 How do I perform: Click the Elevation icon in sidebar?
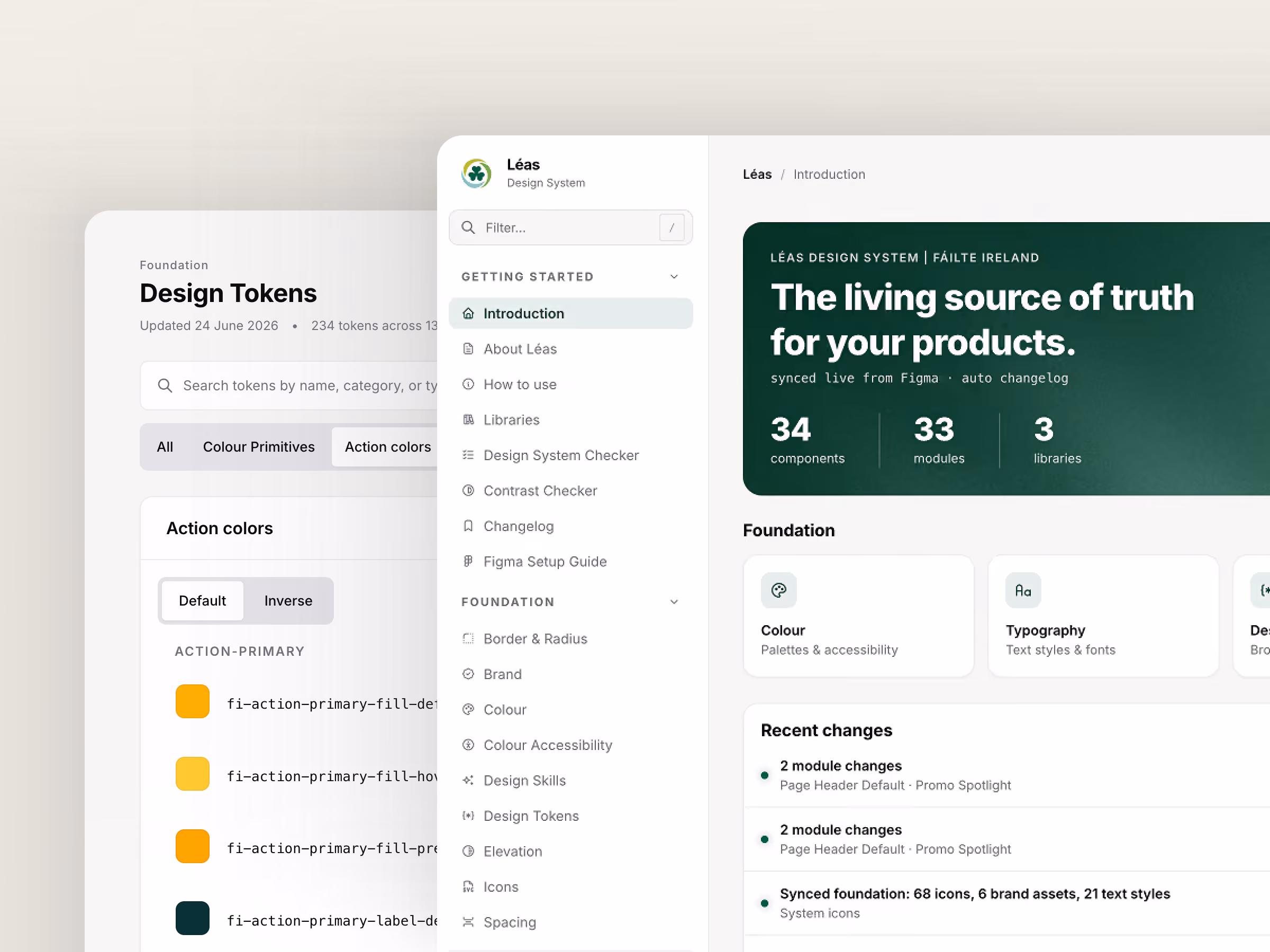pyautogui.click(x=468, y=852)
